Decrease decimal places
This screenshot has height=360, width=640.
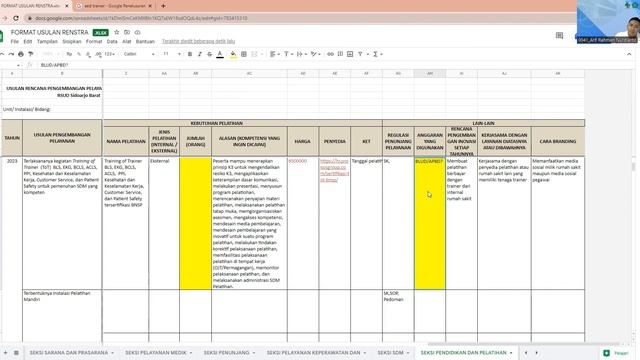coord(88,54)
